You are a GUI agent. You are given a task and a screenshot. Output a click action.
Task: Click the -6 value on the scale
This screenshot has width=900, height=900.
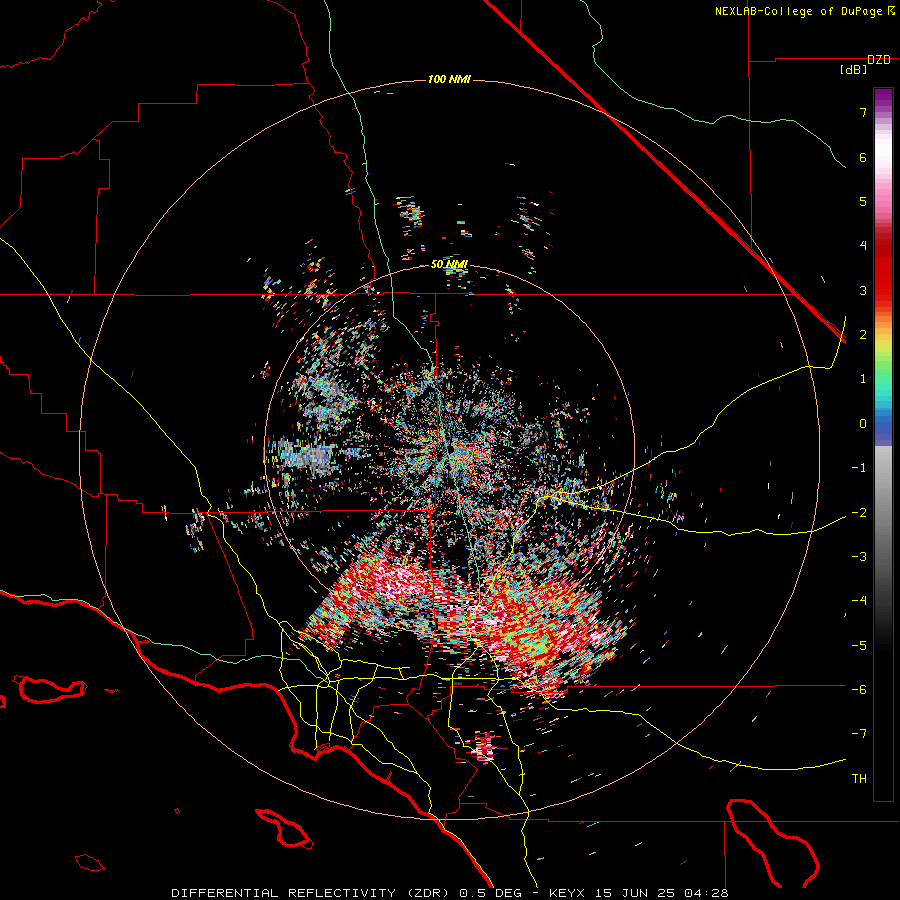(859, 690)
